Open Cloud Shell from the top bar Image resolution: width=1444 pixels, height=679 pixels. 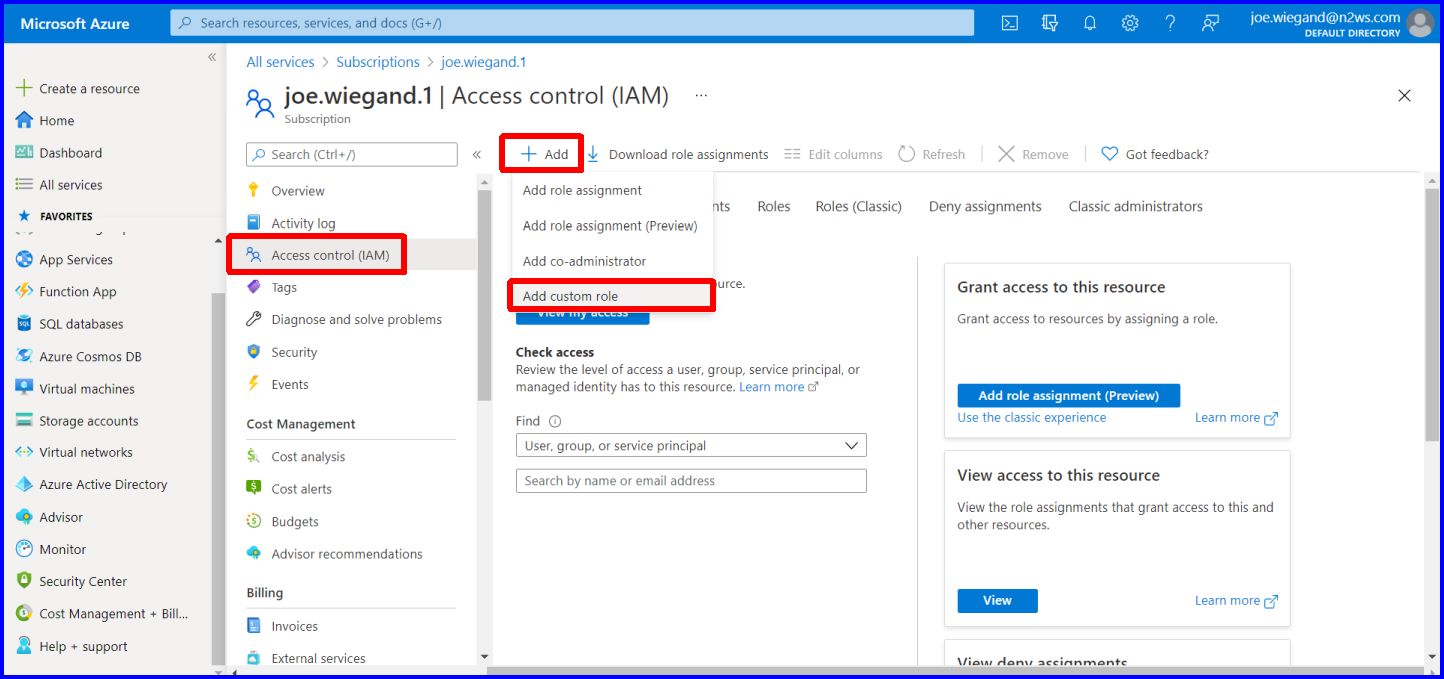point(1010,23)
